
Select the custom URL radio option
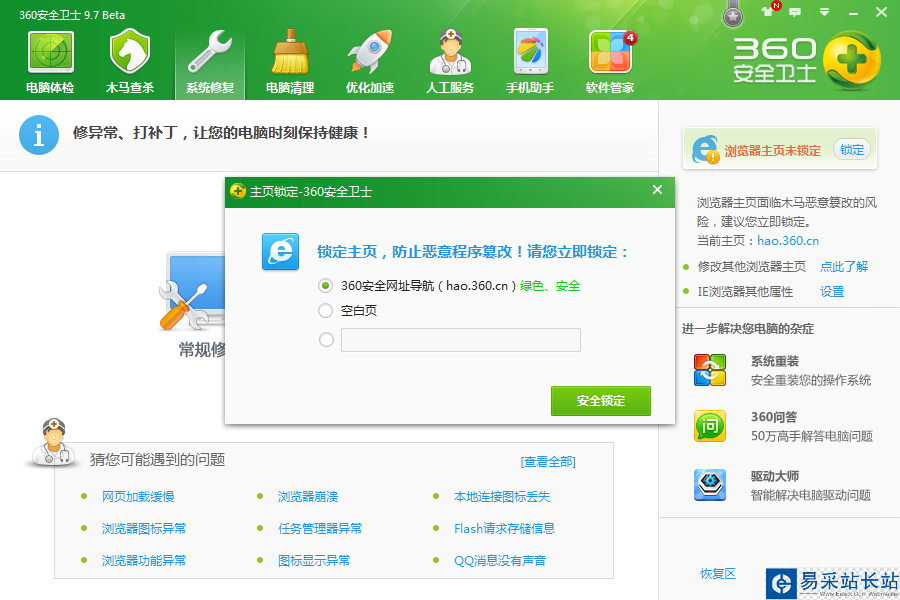pos(326,340)
